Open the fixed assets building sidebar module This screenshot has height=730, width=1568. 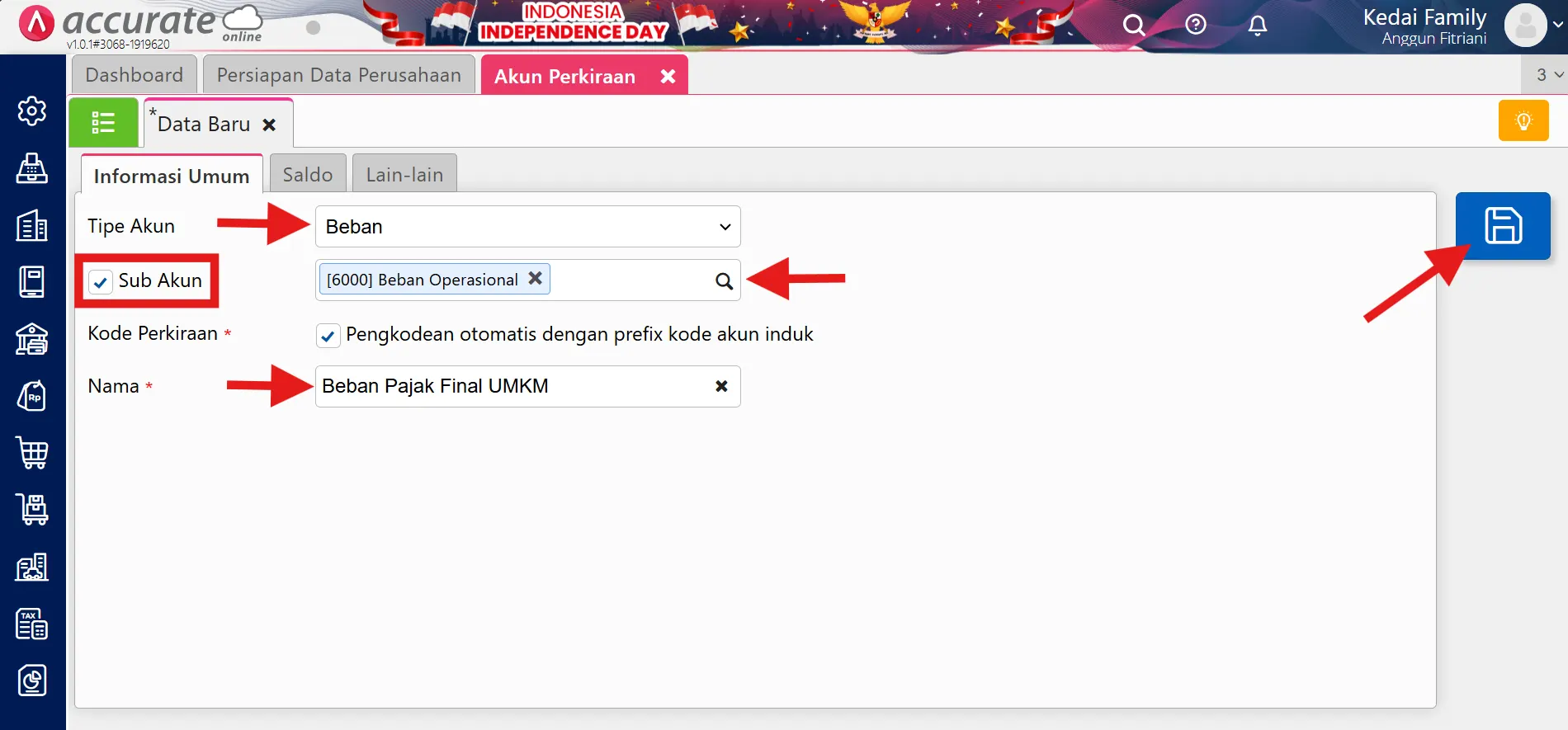[32, 567]
